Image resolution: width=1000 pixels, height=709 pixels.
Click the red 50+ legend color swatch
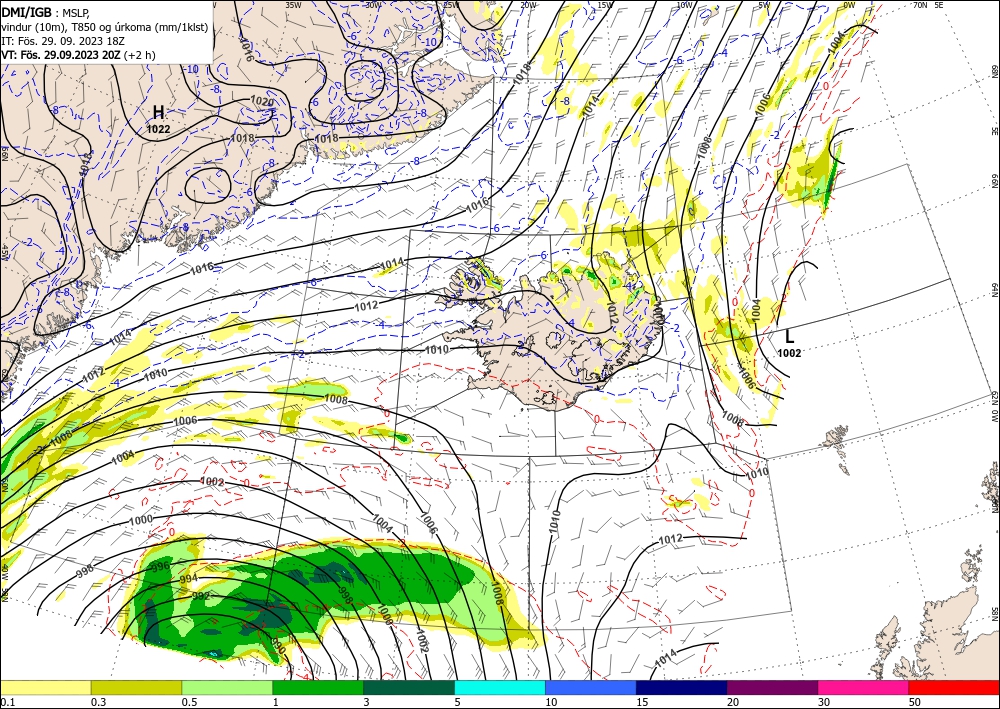pos(954,687)
